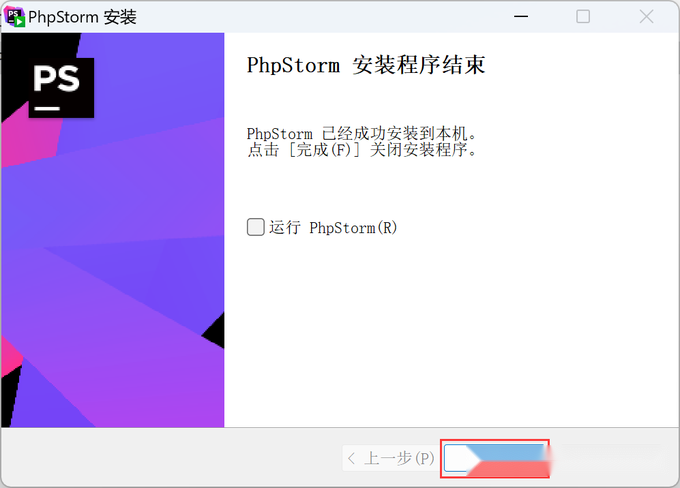
Task: Click the heading PhpStorm 安装程序结束
Action: tap(366, 66)
